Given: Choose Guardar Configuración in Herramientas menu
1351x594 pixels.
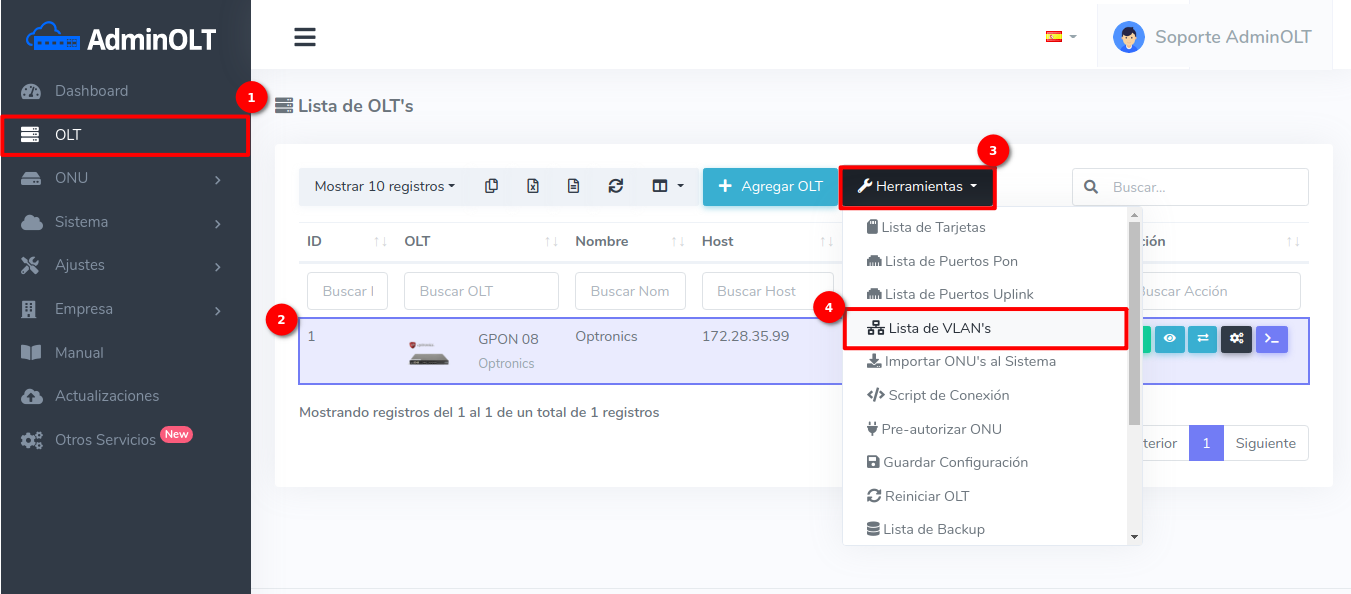Looking at the screenshot, I should (x=955, y=462).
